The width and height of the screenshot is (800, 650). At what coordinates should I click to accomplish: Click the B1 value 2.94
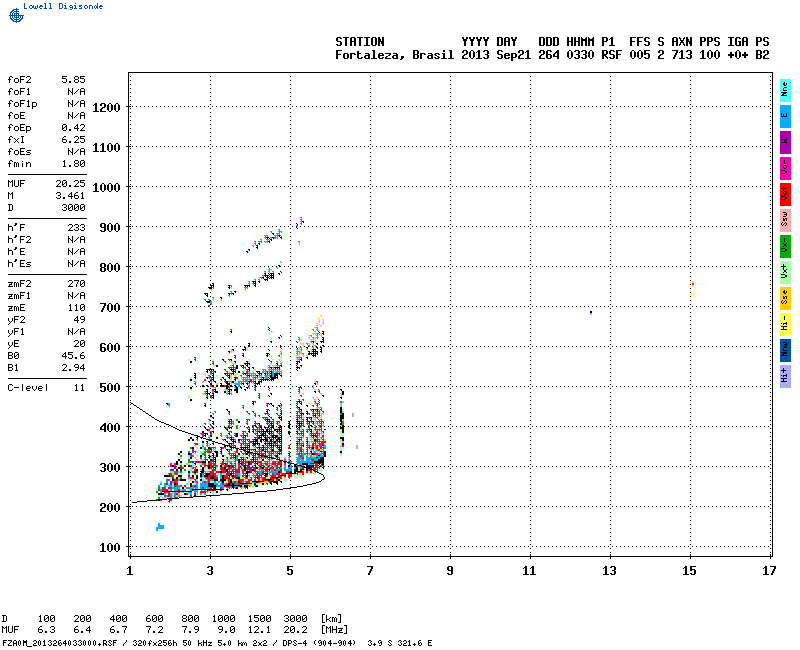pyautogui.click(x=73, y=368)
